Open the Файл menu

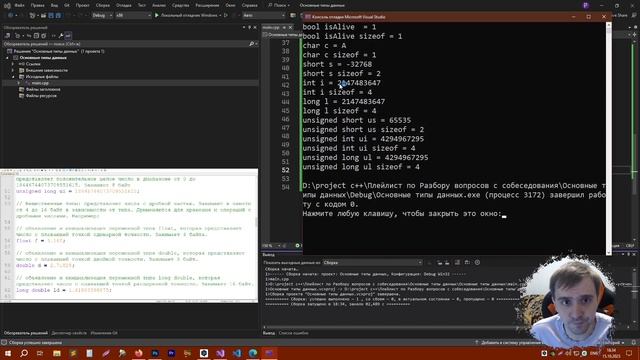19,5
